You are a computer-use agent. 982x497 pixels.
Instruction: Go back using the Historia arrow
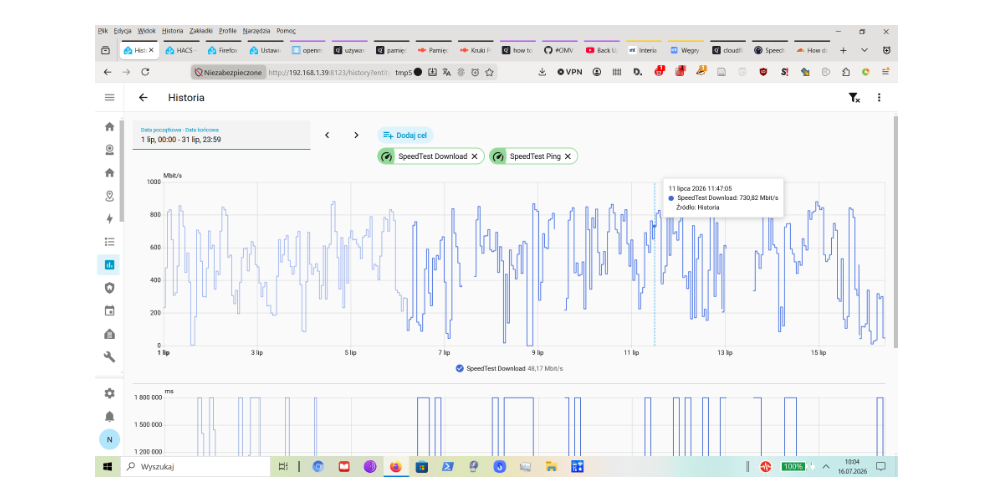coord(143,98)
